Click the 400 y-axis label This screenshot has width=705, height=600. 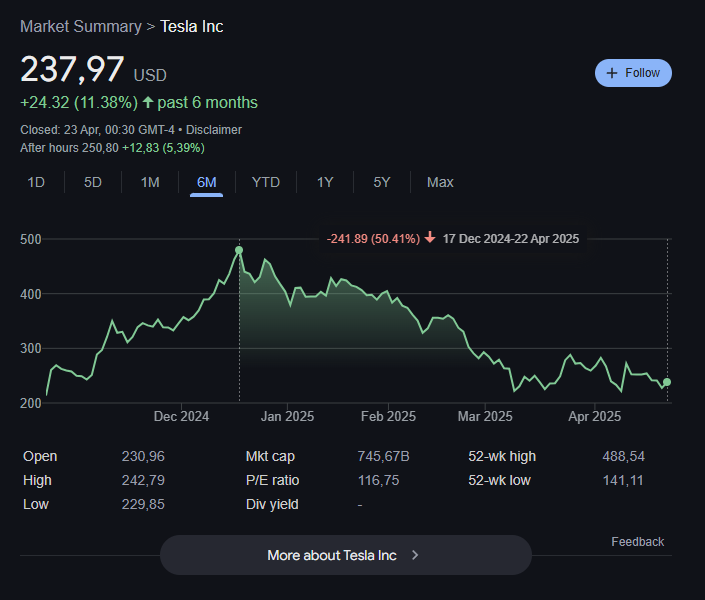pos(31,294)
